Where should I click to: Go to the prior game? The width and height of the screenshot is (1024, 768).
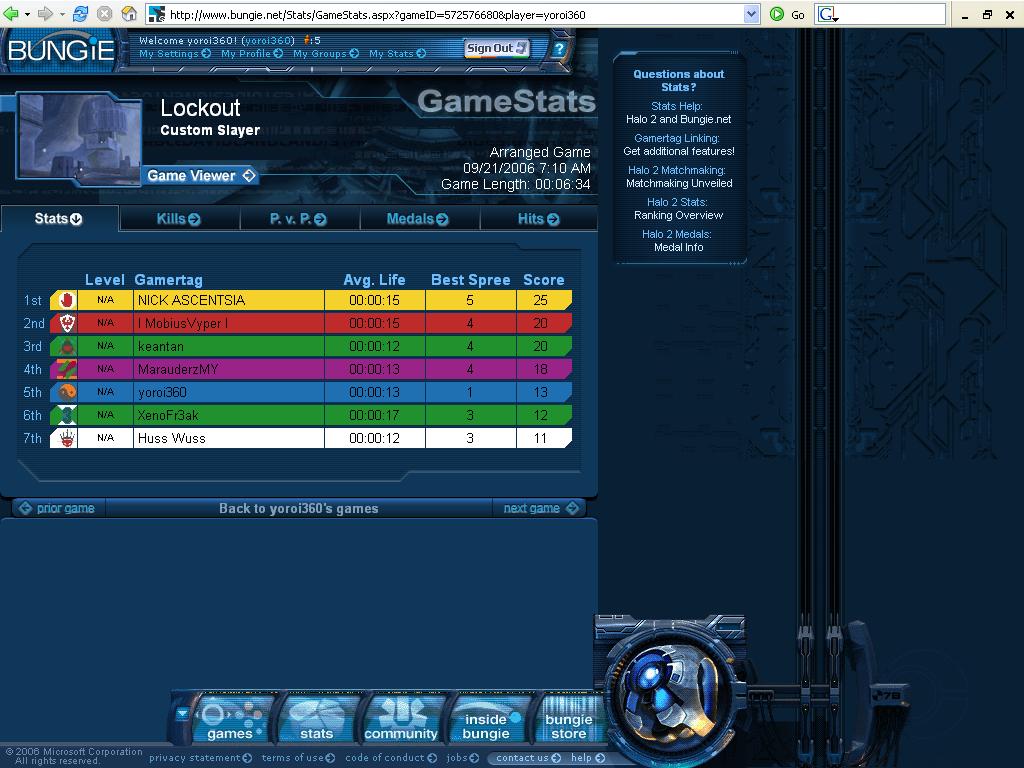[57, 508]
